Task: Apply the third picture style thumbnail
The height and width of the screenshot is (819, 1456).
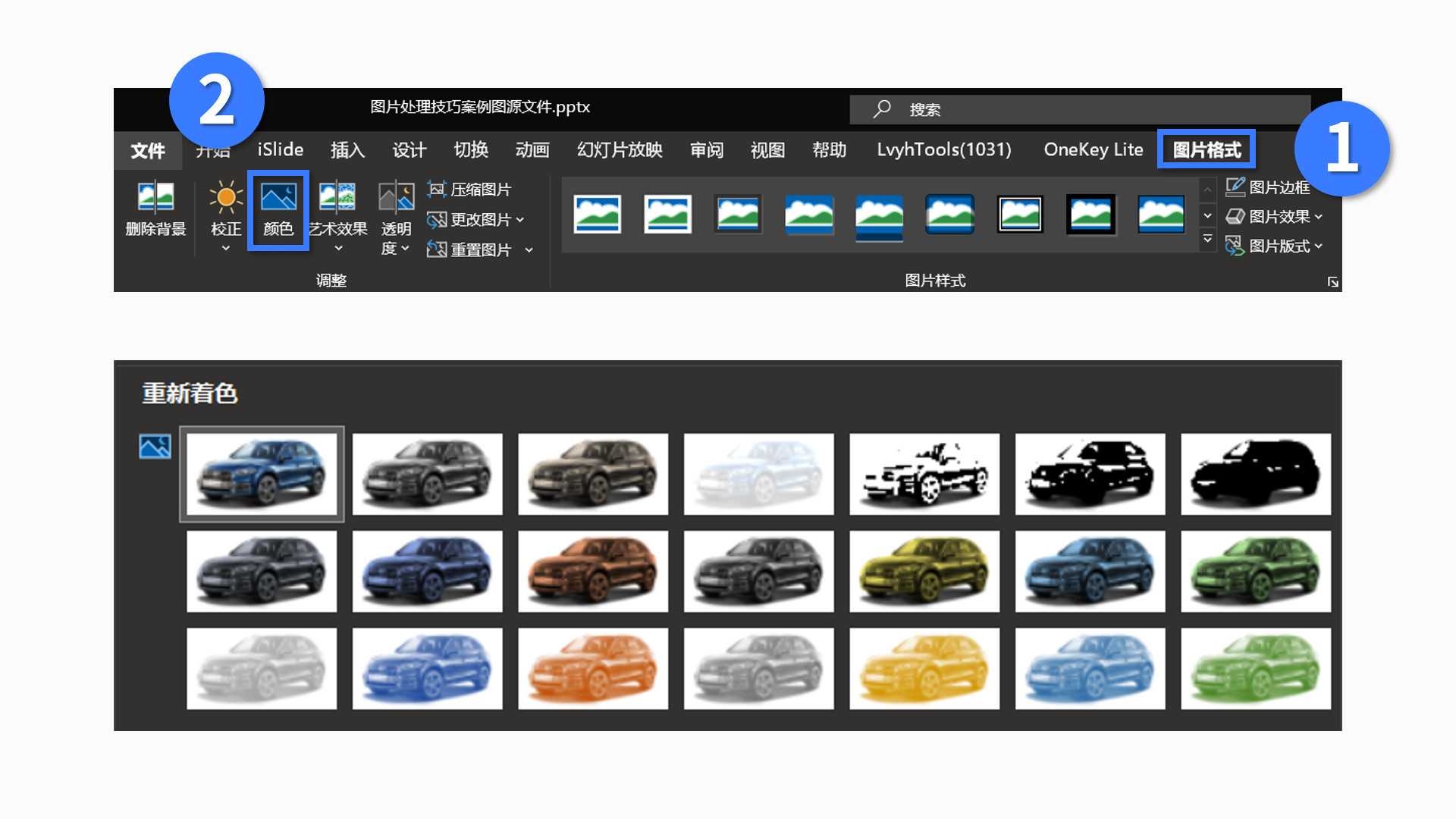Action: (x=738, y=214)
